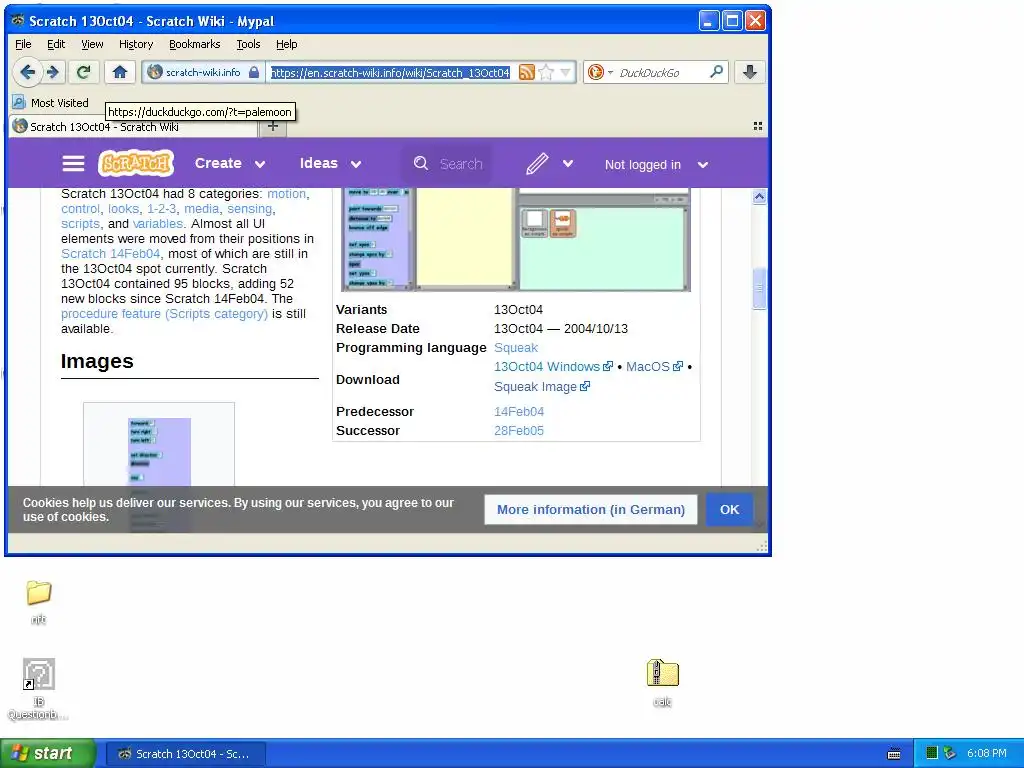Image resolution: width=1024 pixels, height=768 pixels.
Task: Click the Most Visited bookmarks icon
Action: pos(19,103)
